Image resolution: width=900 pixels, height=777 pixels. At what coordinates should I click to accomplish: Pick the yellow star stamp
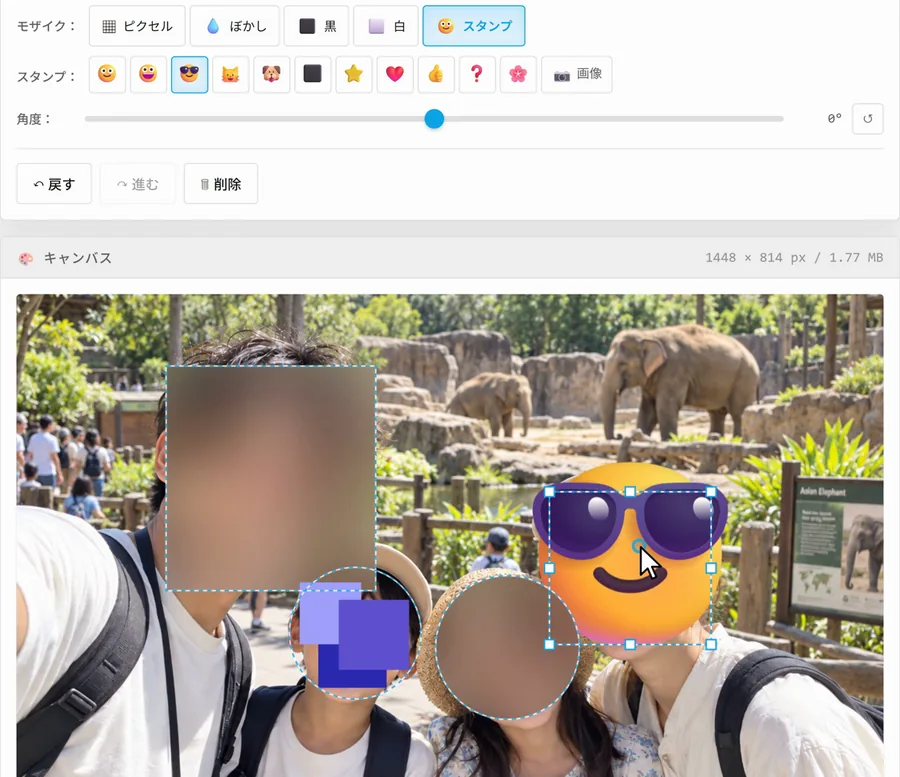(354, 74)
